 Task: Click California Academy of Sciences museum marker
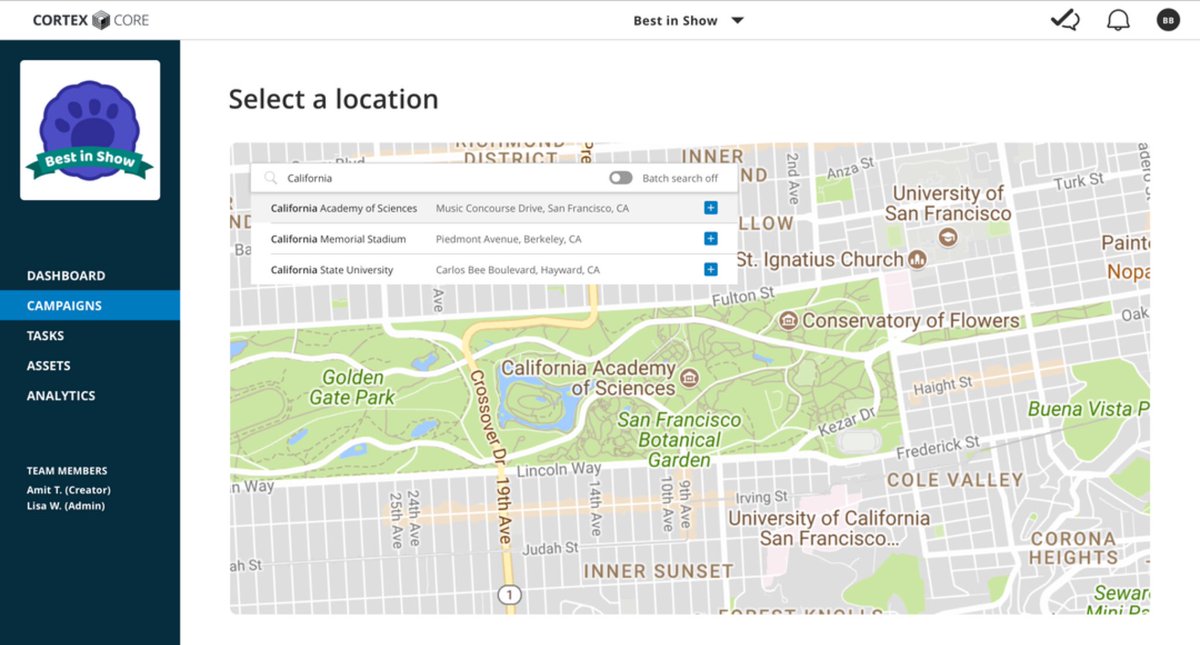pos(688,378)
